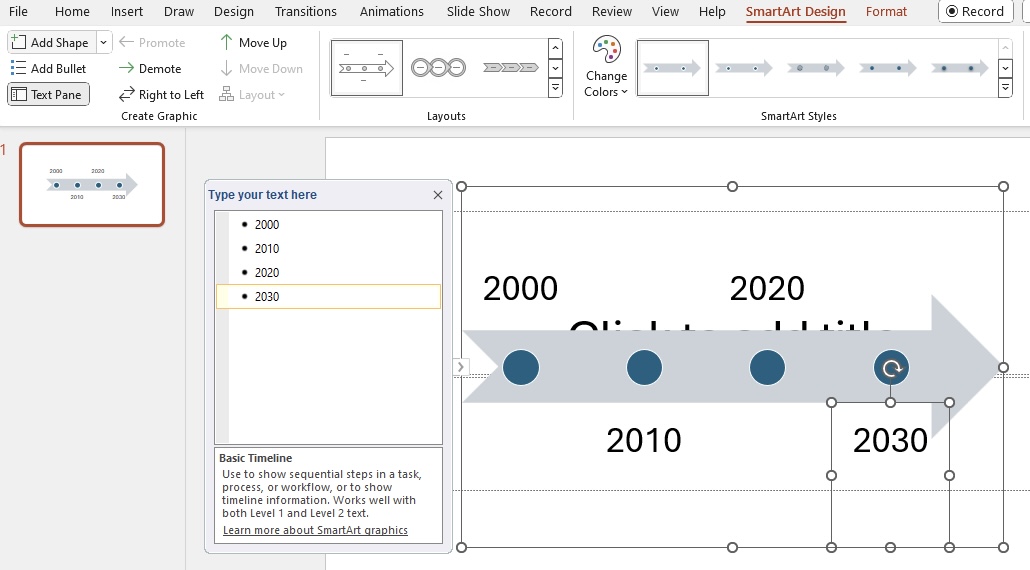Click the Add Shape button
The image size is (1030, 570).
(51, 43)
